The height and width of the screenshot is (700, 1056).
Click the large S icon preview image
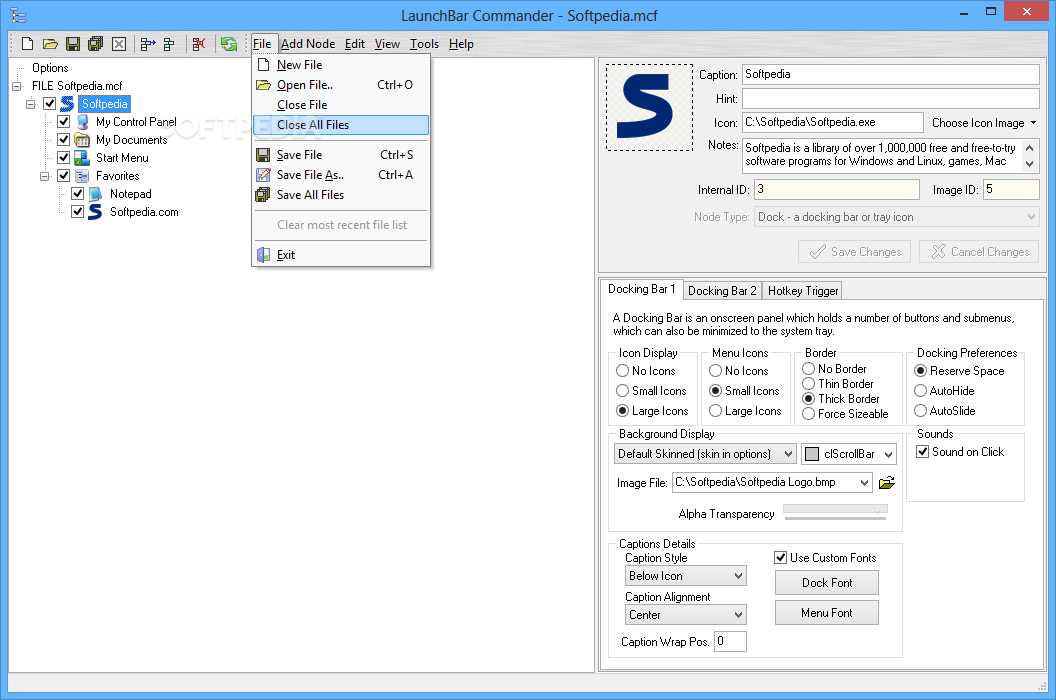[649, 107]
